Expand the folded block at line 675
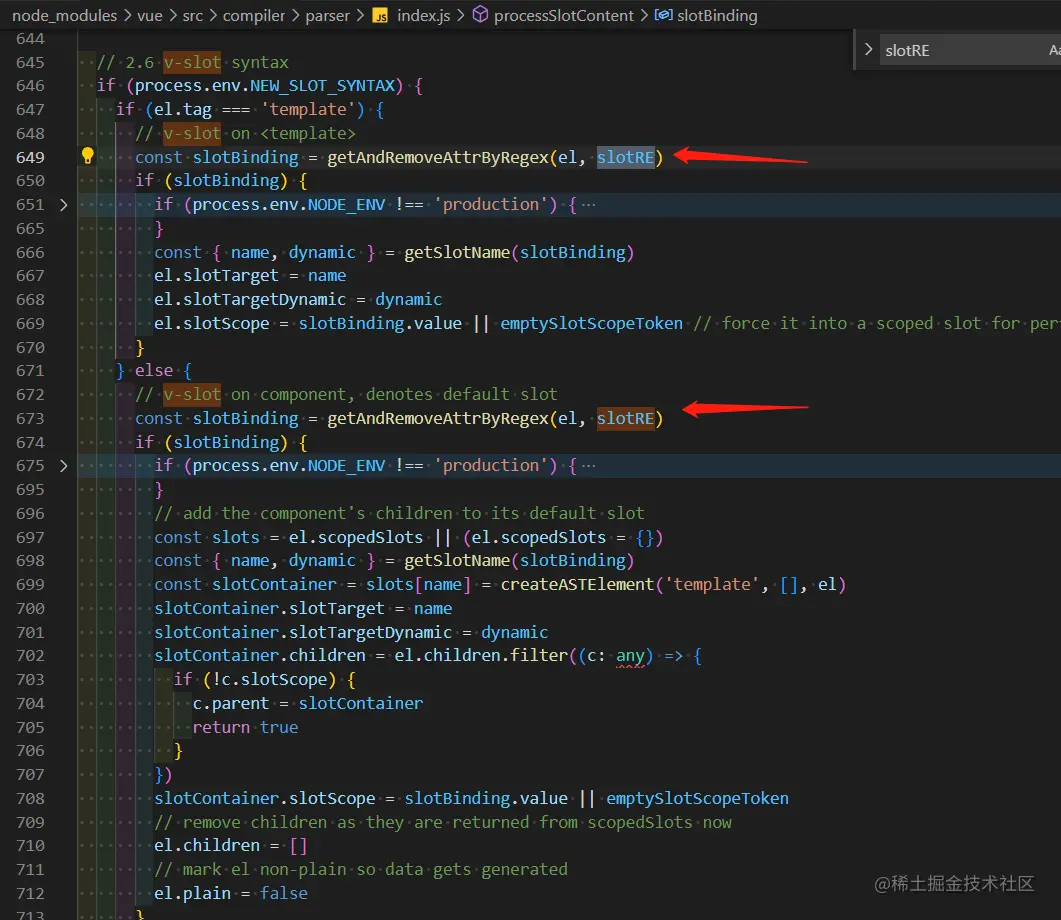This screenshot has height=920, width=1061. 64,465
